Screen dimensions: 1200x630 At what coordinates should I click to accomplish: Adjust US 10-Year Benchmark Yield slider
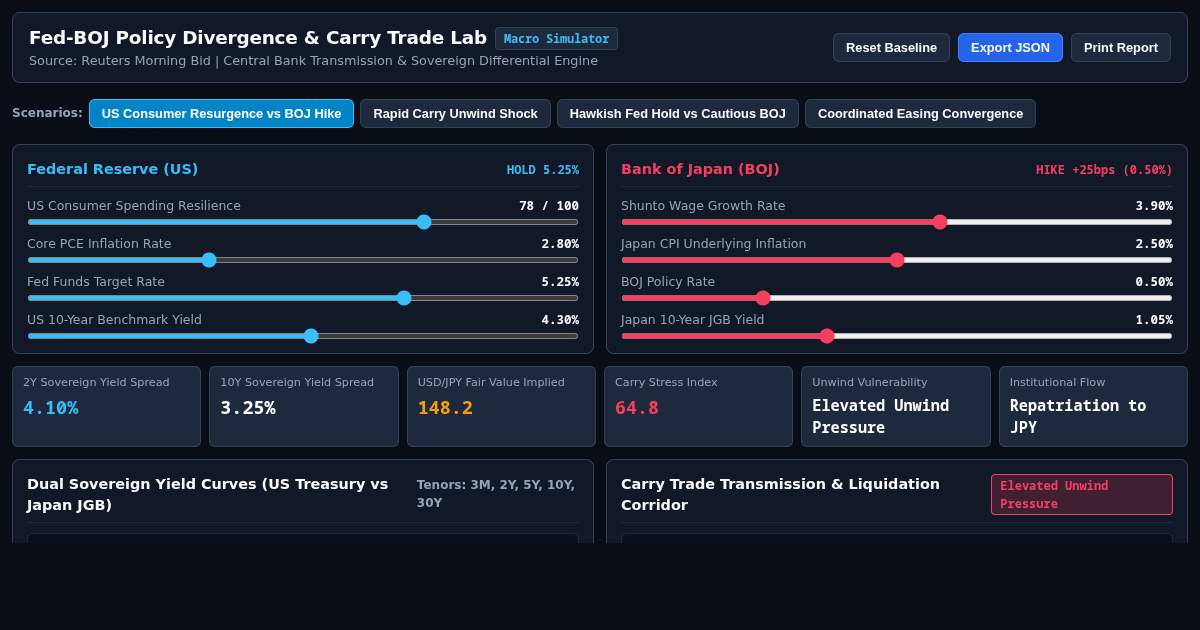[303, 336]
